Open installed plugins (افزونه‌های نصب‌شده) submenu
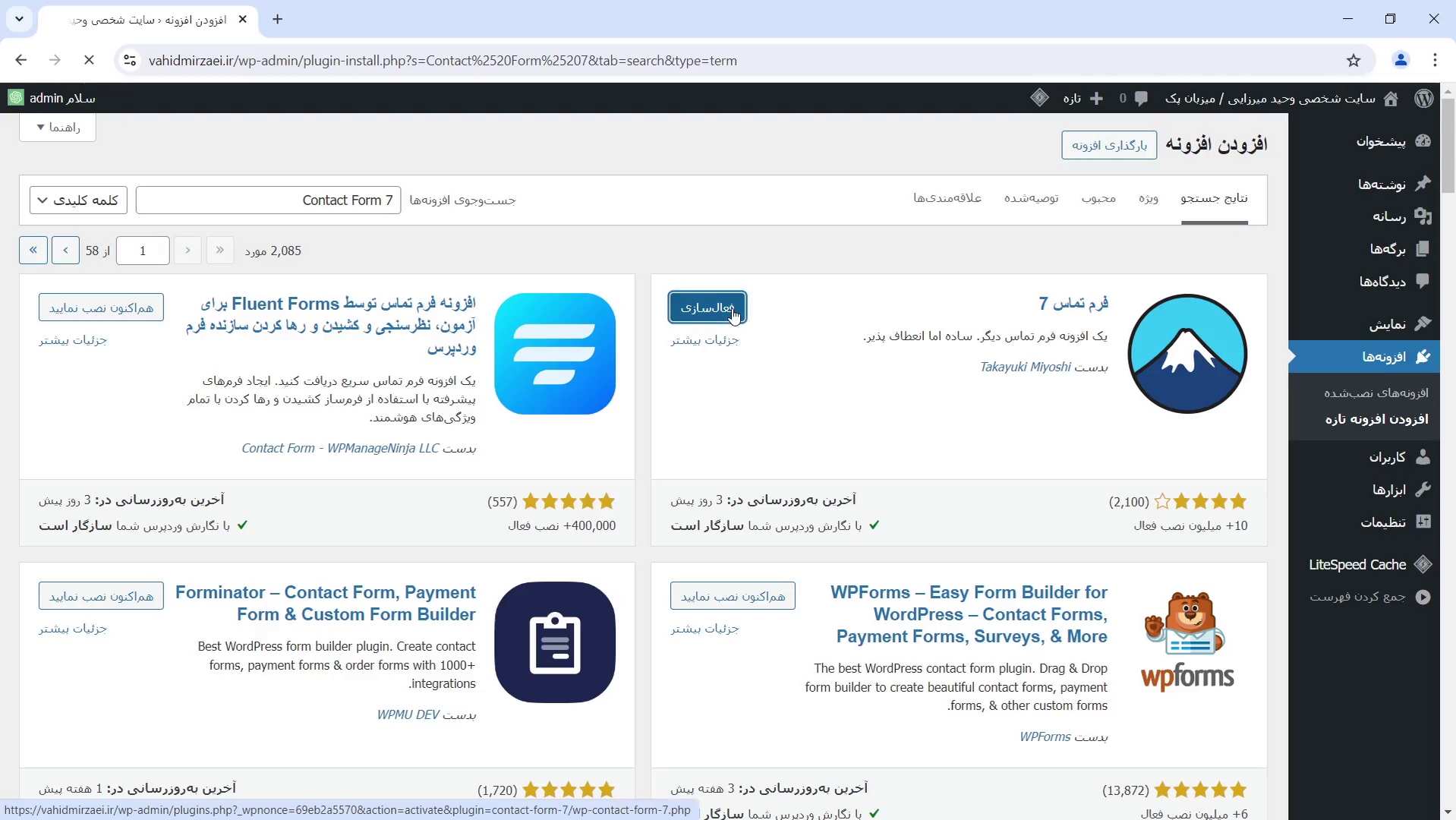Viewport: 1456px width, 820px height. point(1376,393)
